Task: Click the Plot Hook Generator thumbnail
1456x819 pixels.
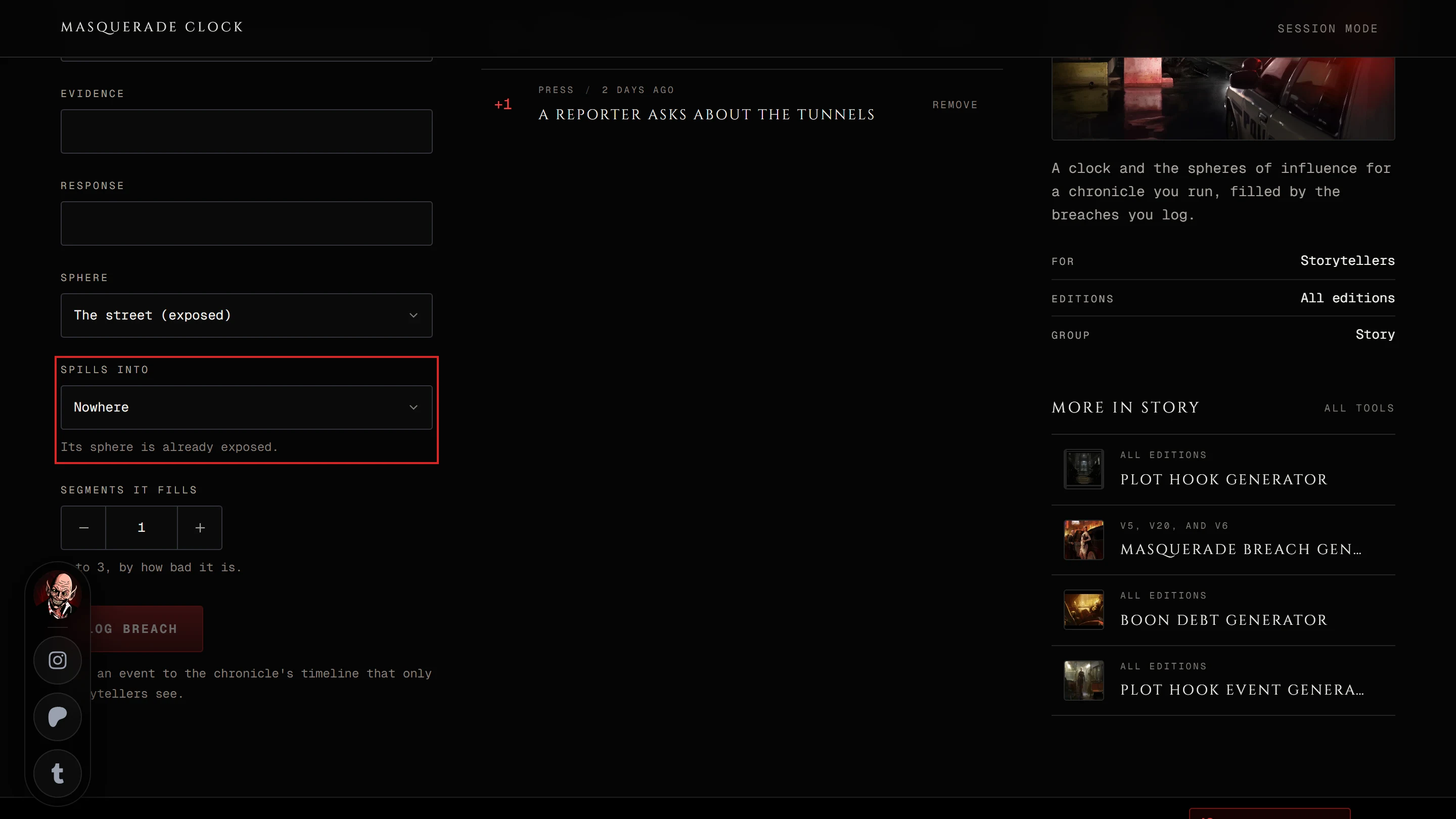Action: tap(1083, 469)
